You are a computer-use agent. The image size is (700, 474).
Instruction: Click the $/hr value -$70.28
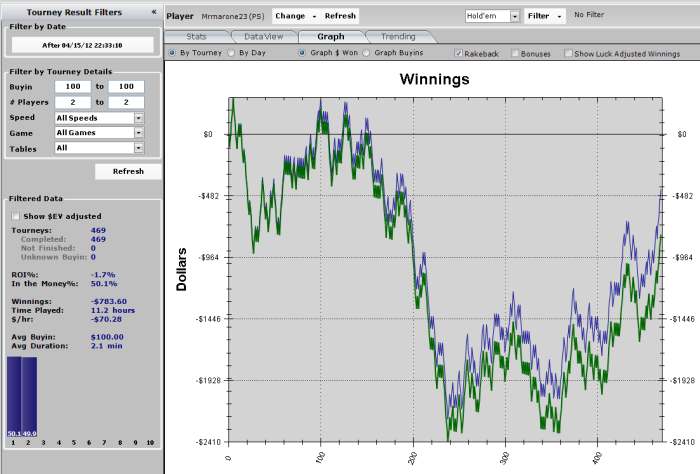[x=106, y=319]
